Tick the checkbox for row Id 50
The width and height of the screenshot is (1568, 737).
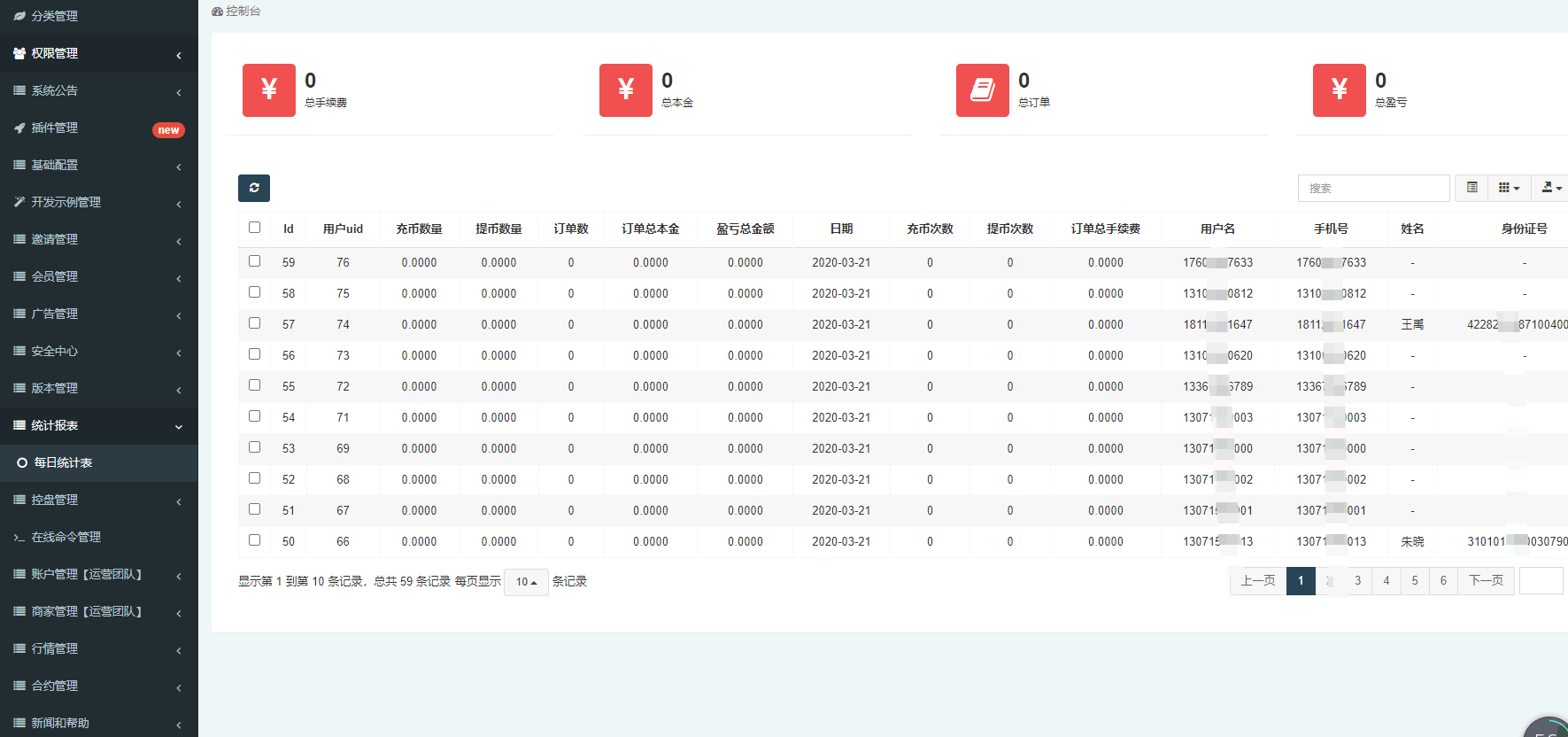pos(254,540)
